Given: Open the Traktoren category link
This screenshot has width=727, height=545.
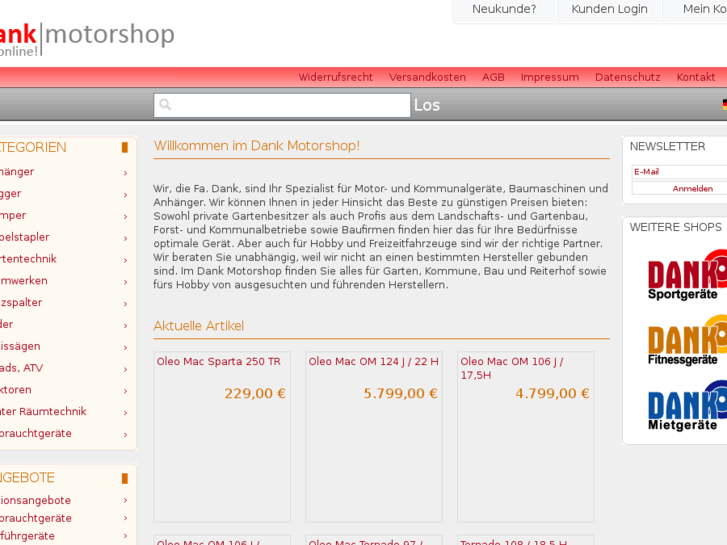Looking at the screenshot, I should click(x=16, y=390).
